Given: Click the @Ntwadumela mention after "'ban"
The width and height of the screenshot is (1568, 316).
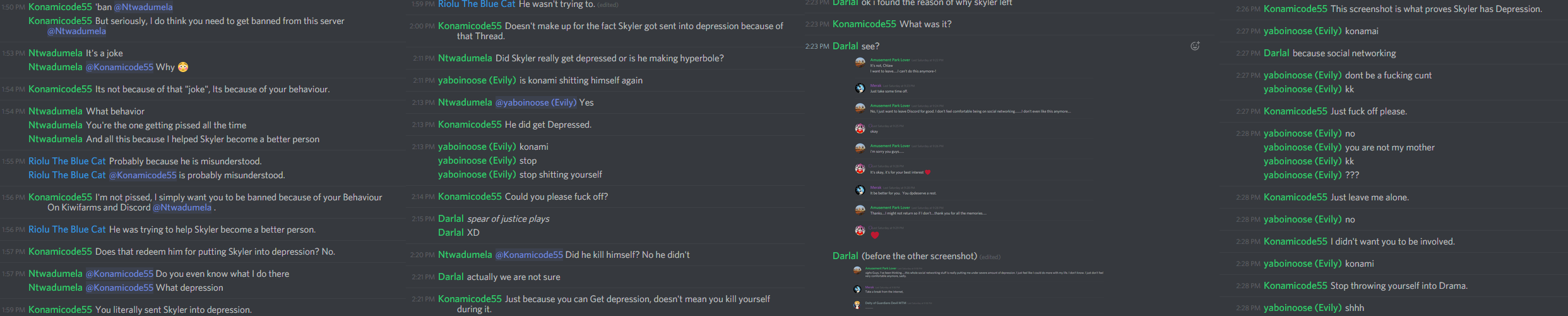Looking at the screenshot, I should click(143, 7).
